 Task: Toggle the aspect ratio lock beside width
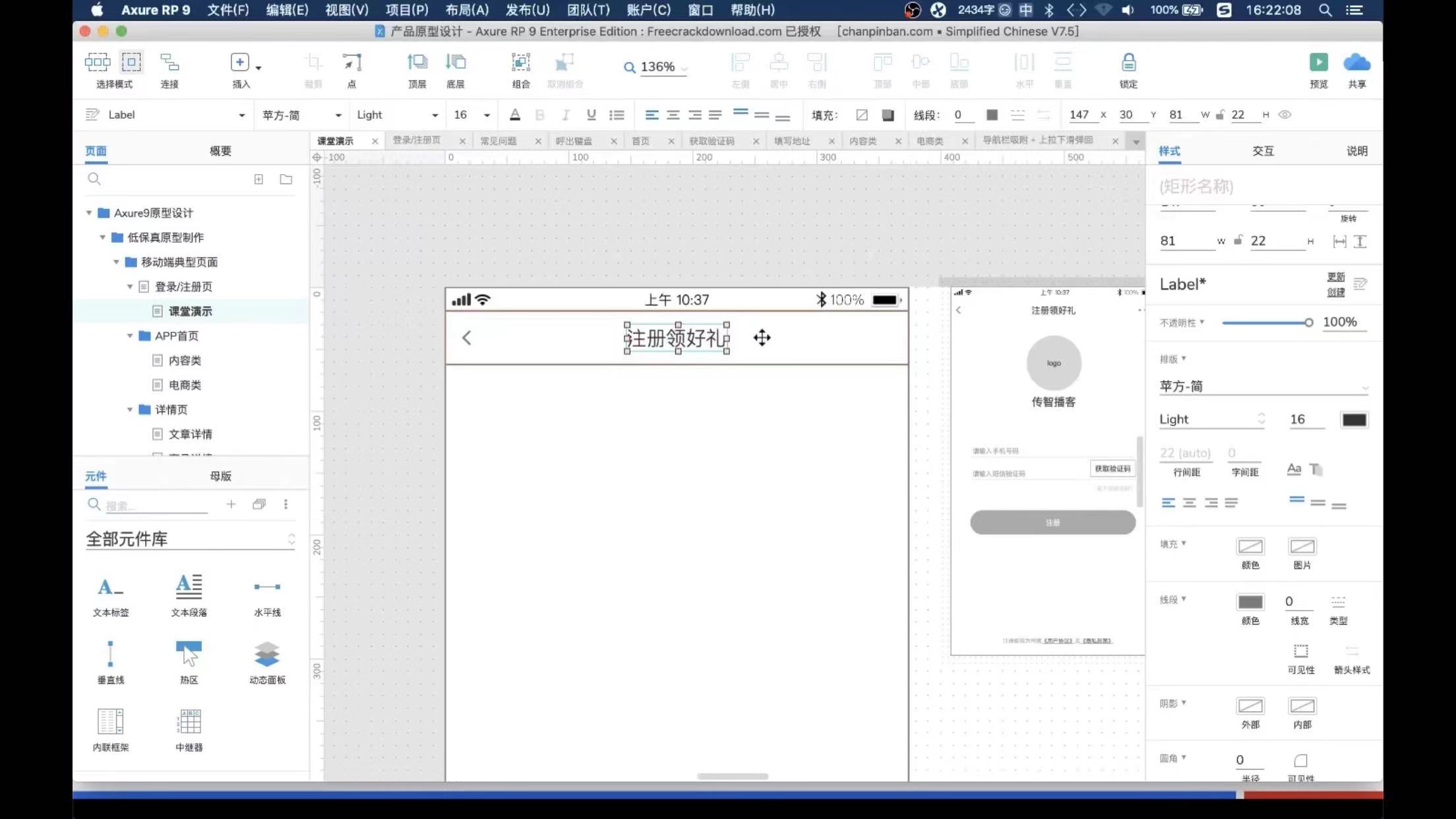coord(1220,115)
